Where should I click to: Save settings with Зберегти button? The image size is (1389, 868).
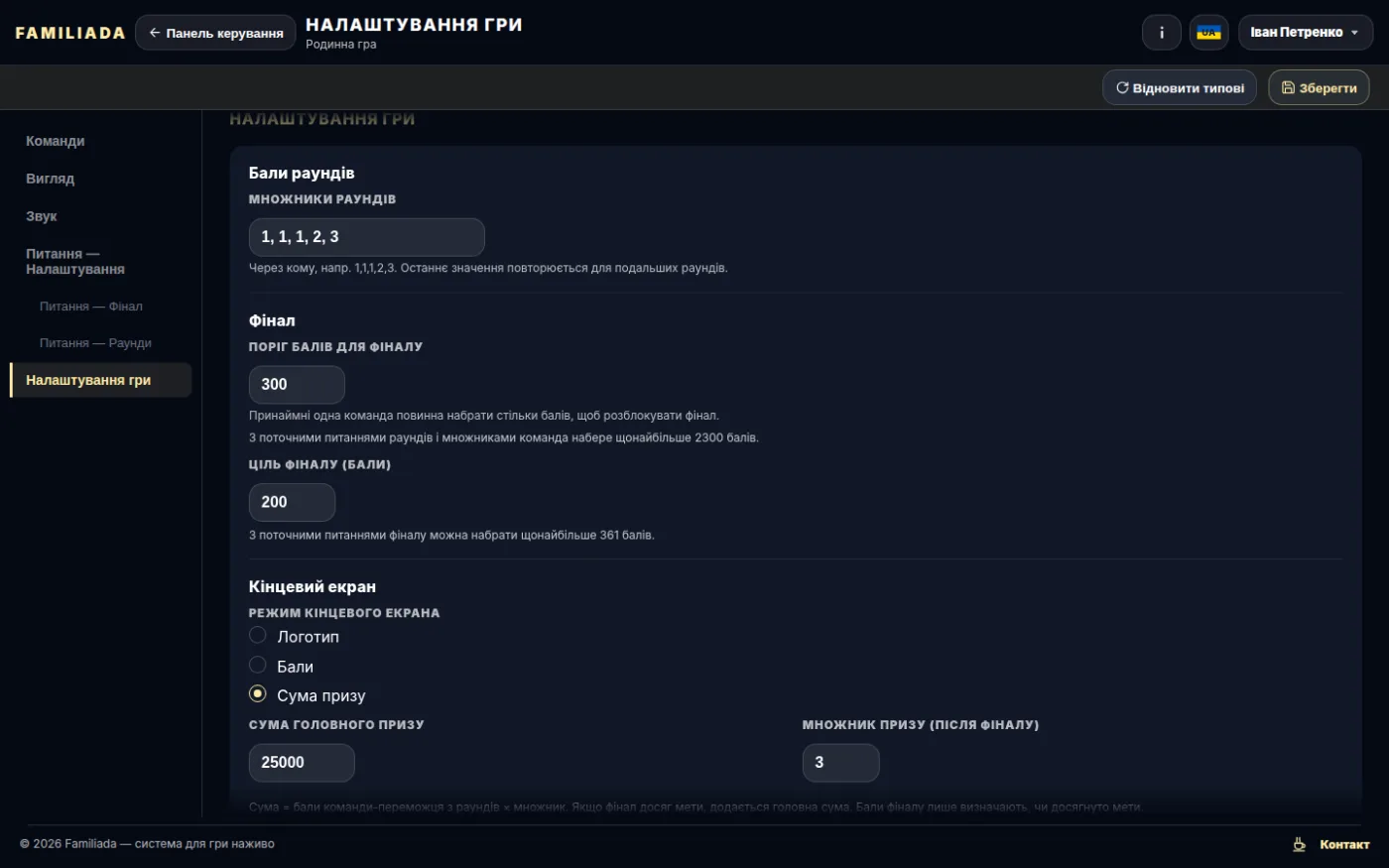tap(1319, 87)
